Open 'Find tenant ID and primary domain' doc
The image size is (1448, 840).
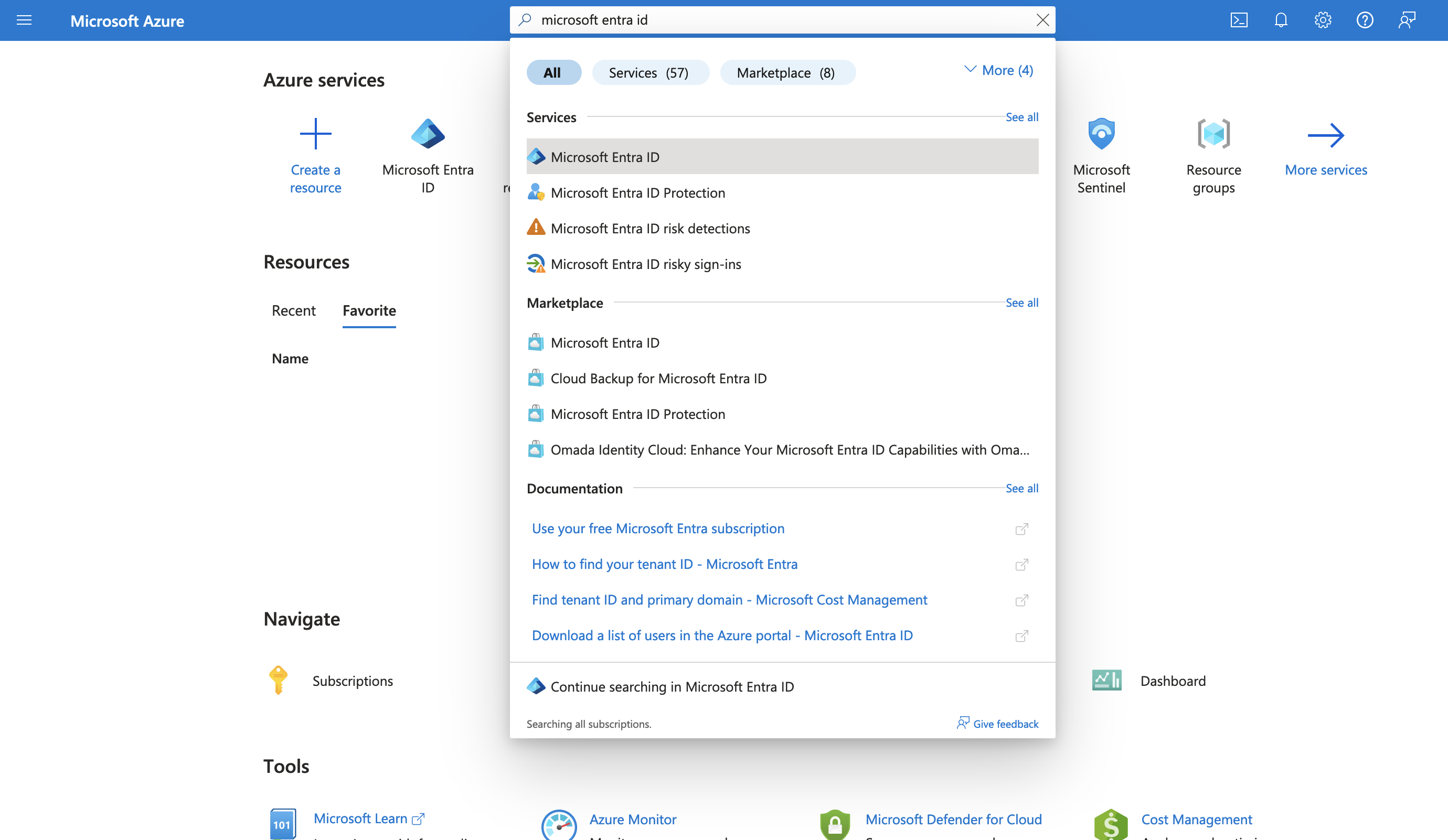pyautogui.click(x=729, y=599)
